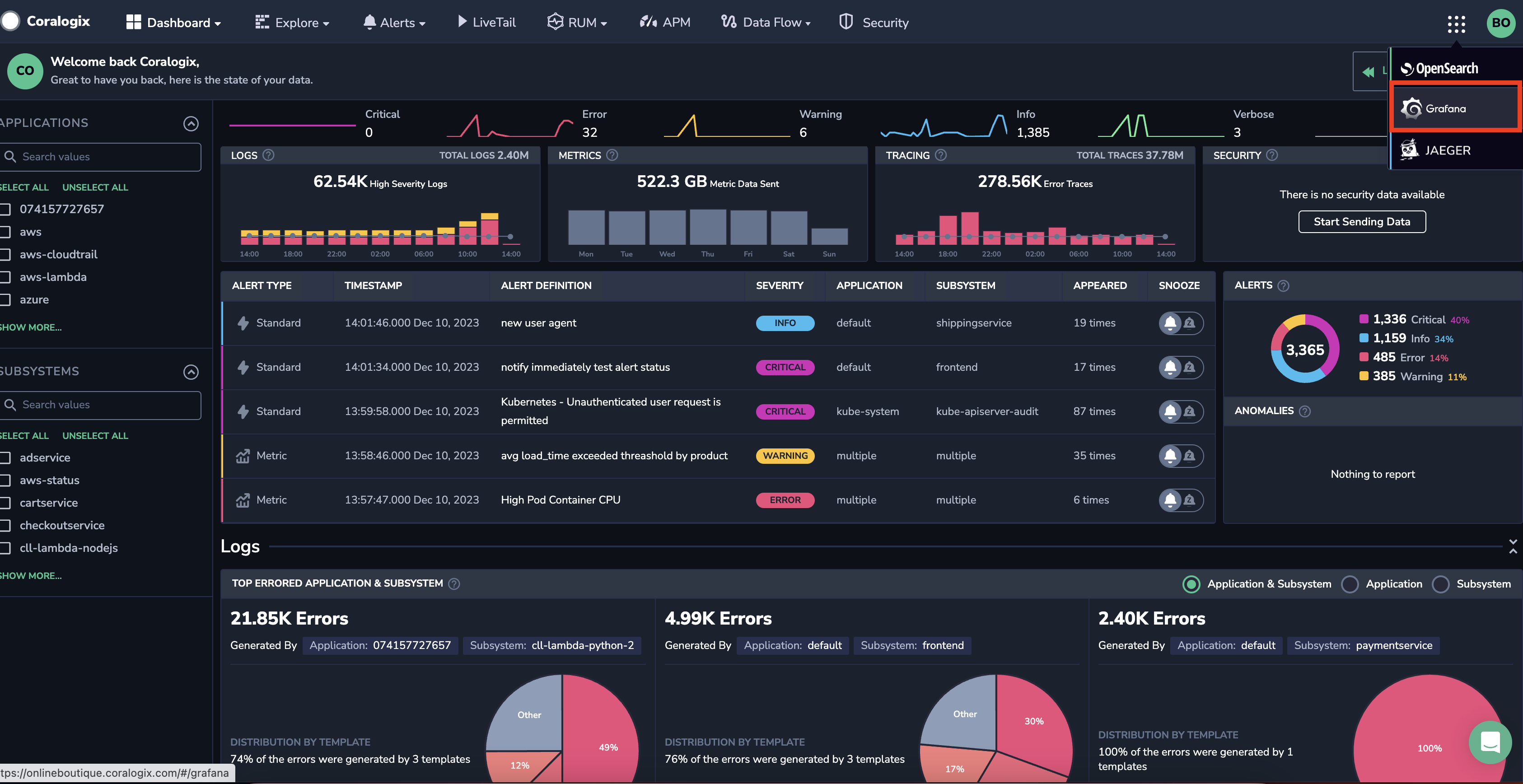The height and width of the screenshot is (784, 1523).
Task: Click Unselect All under Applications
Action: [95, 187]
